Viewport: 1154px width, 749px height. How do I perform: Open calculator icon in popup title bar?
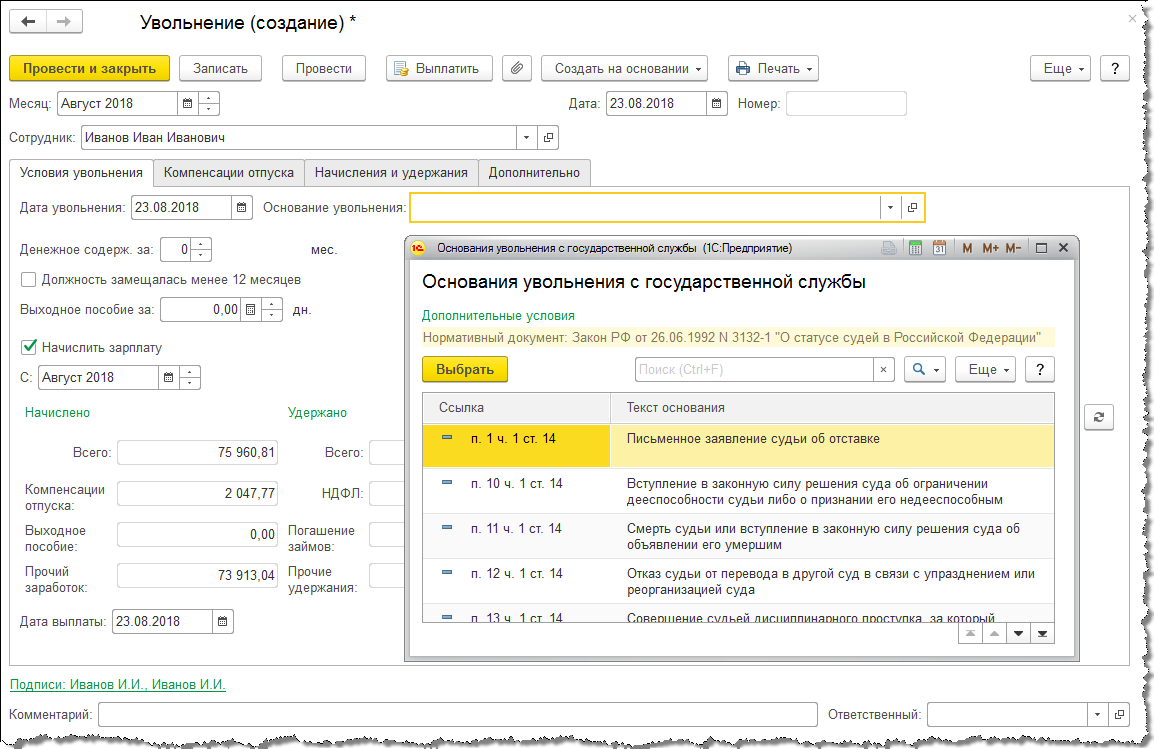click(915, 248)
